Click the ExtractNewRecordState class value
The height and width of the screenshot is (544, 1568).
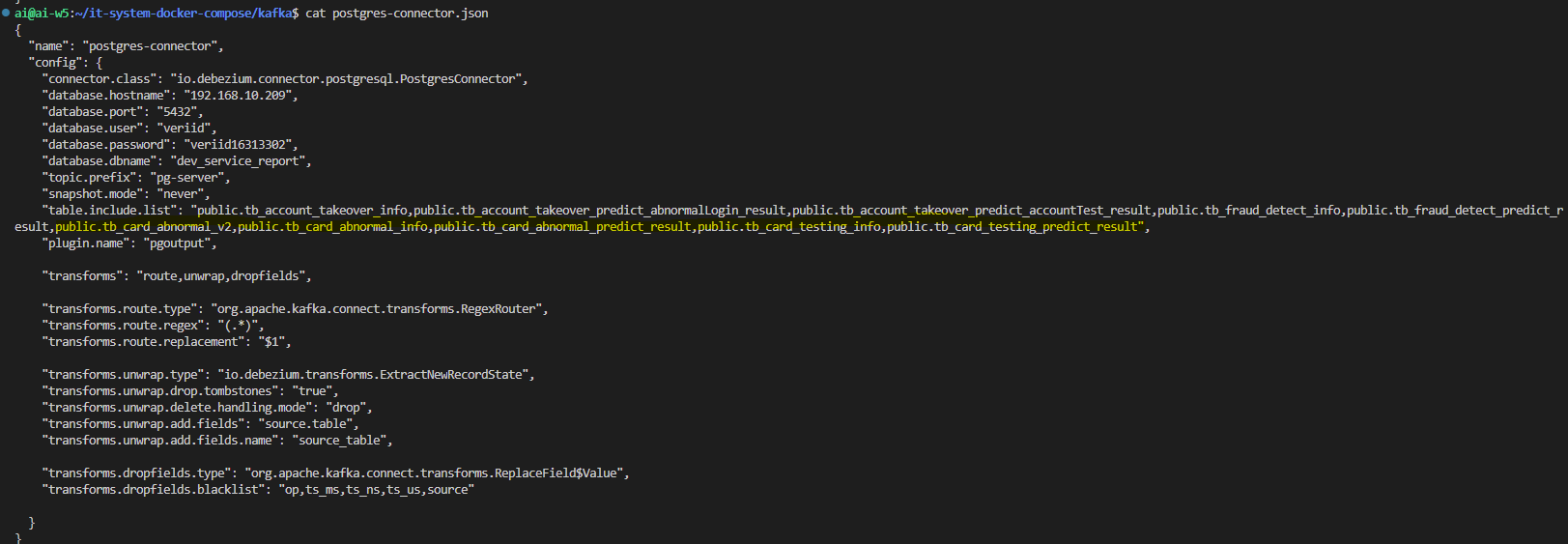tap(375, 375)
